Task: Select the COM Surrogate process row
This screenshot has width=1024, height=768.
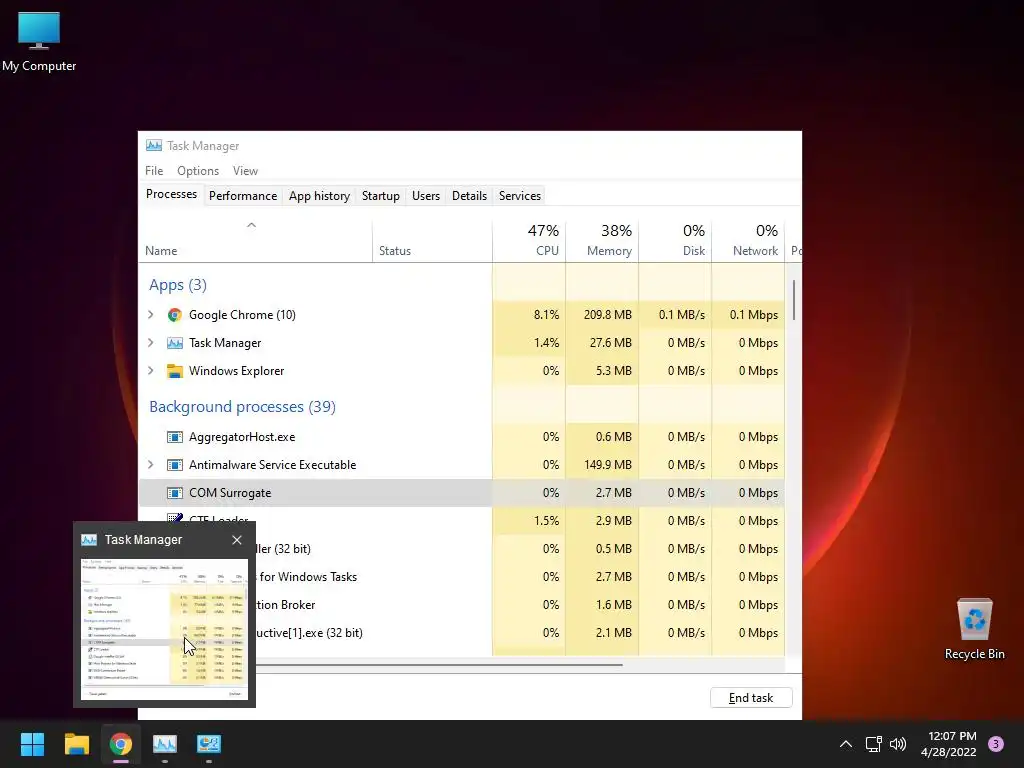Action: point(462,493)
